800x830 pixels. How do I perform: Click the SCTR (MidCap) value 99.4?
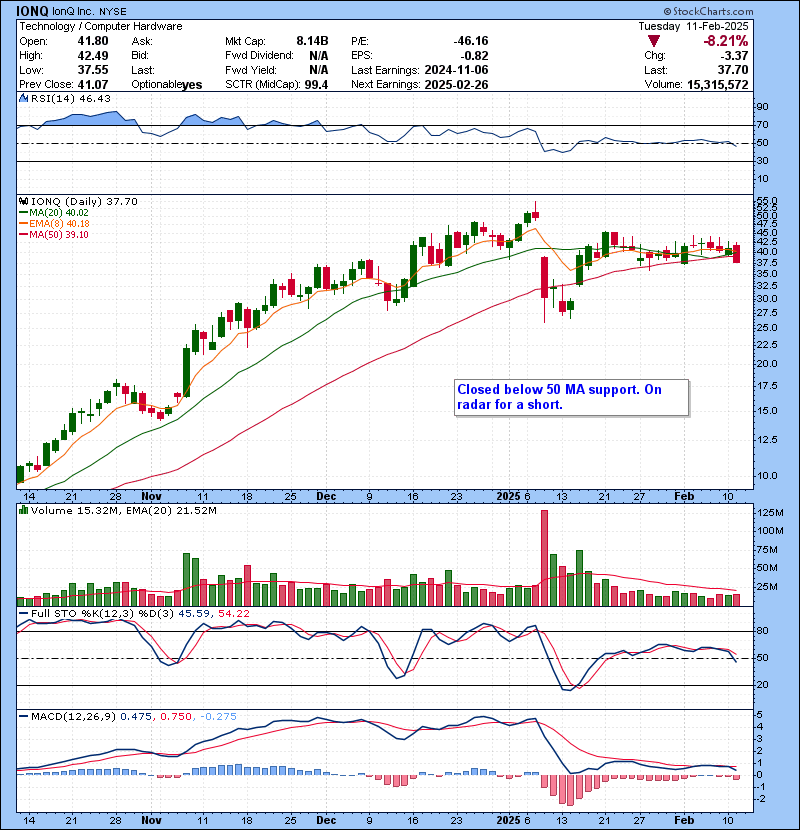point(316,84)
